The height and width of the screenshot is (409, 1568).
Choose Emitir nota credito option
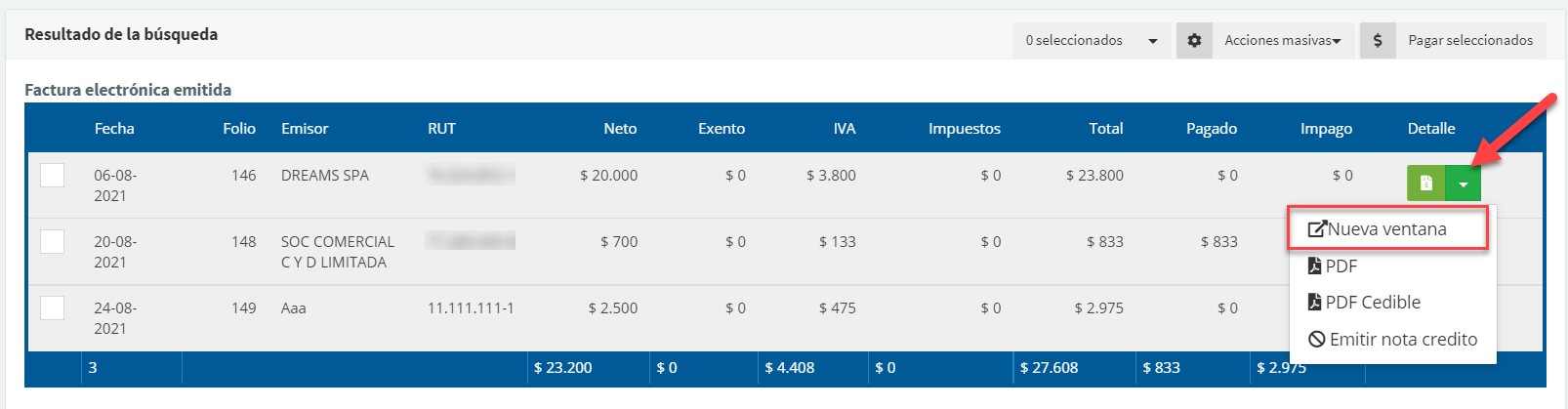pos(1403,340)
